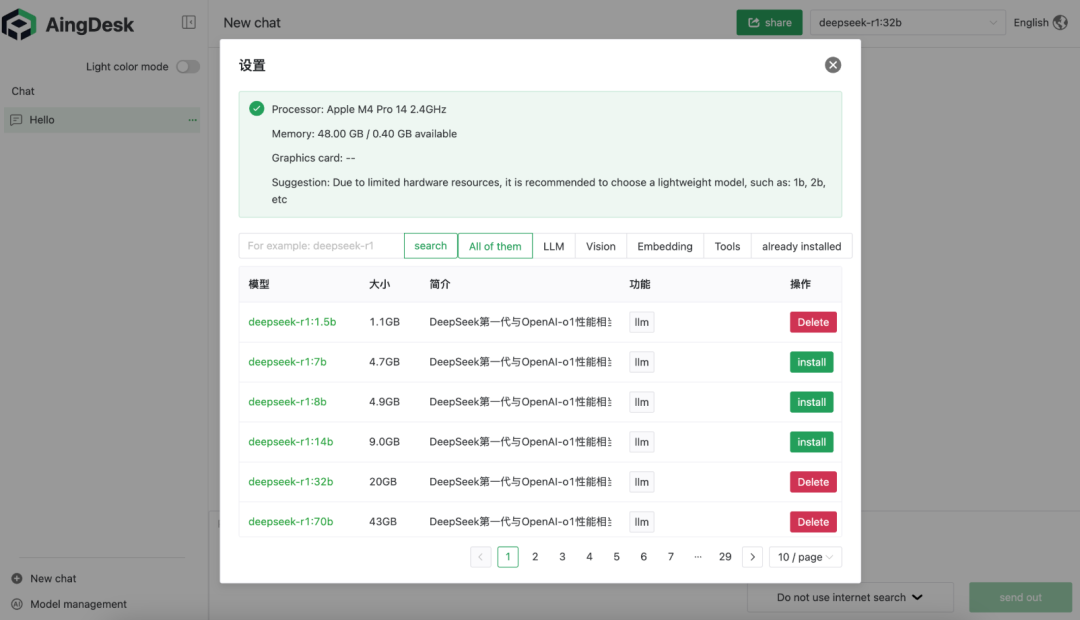1080x620 pixels.
Task: Open the deepseek-r1:8b model link
Action: [287, 401]
